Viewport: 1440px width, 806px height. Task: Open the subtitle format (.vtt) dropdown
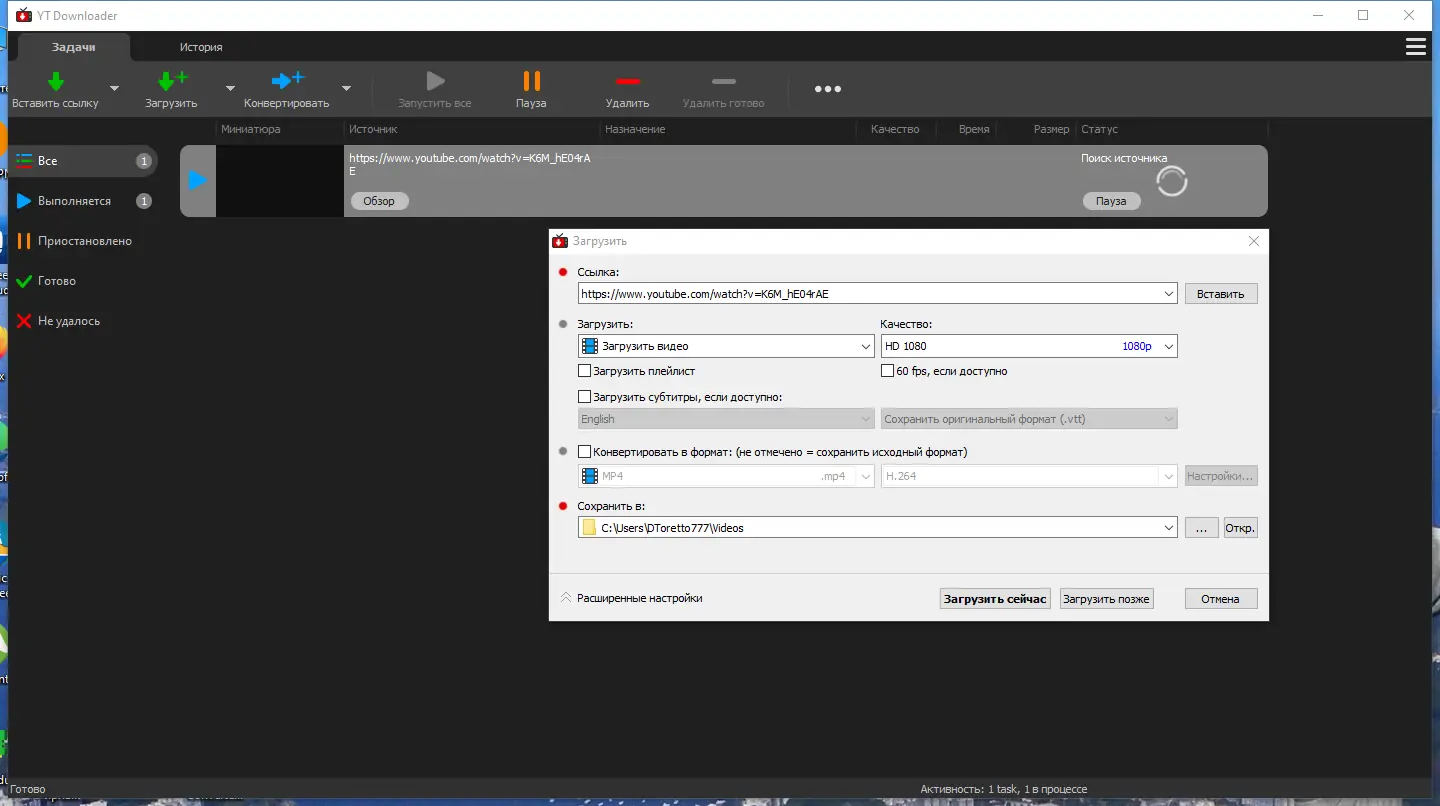pyautogui.click(x=1029, y=419)
